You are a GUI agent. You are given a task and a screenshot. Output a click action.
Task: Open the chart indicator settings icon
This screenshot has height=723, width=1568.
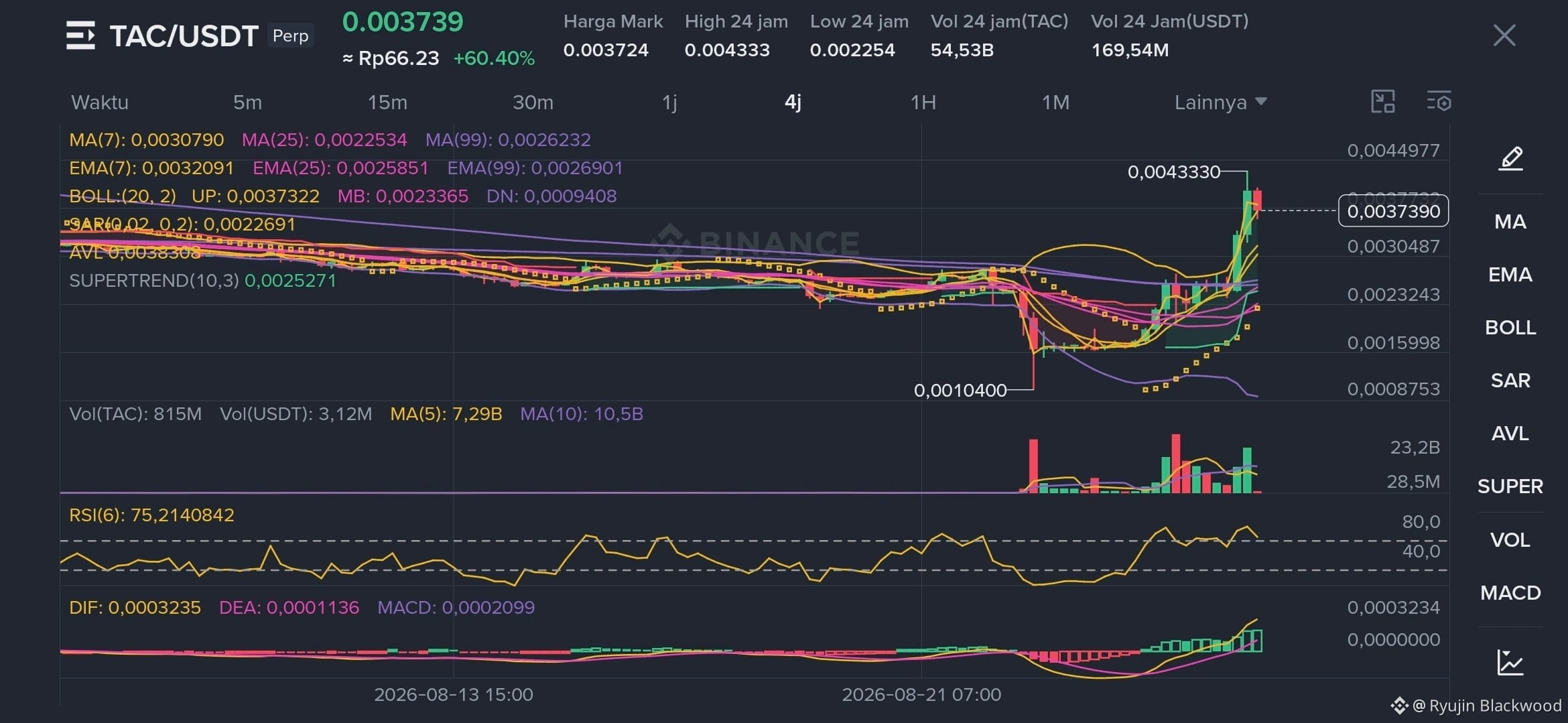click(1439, 102)
